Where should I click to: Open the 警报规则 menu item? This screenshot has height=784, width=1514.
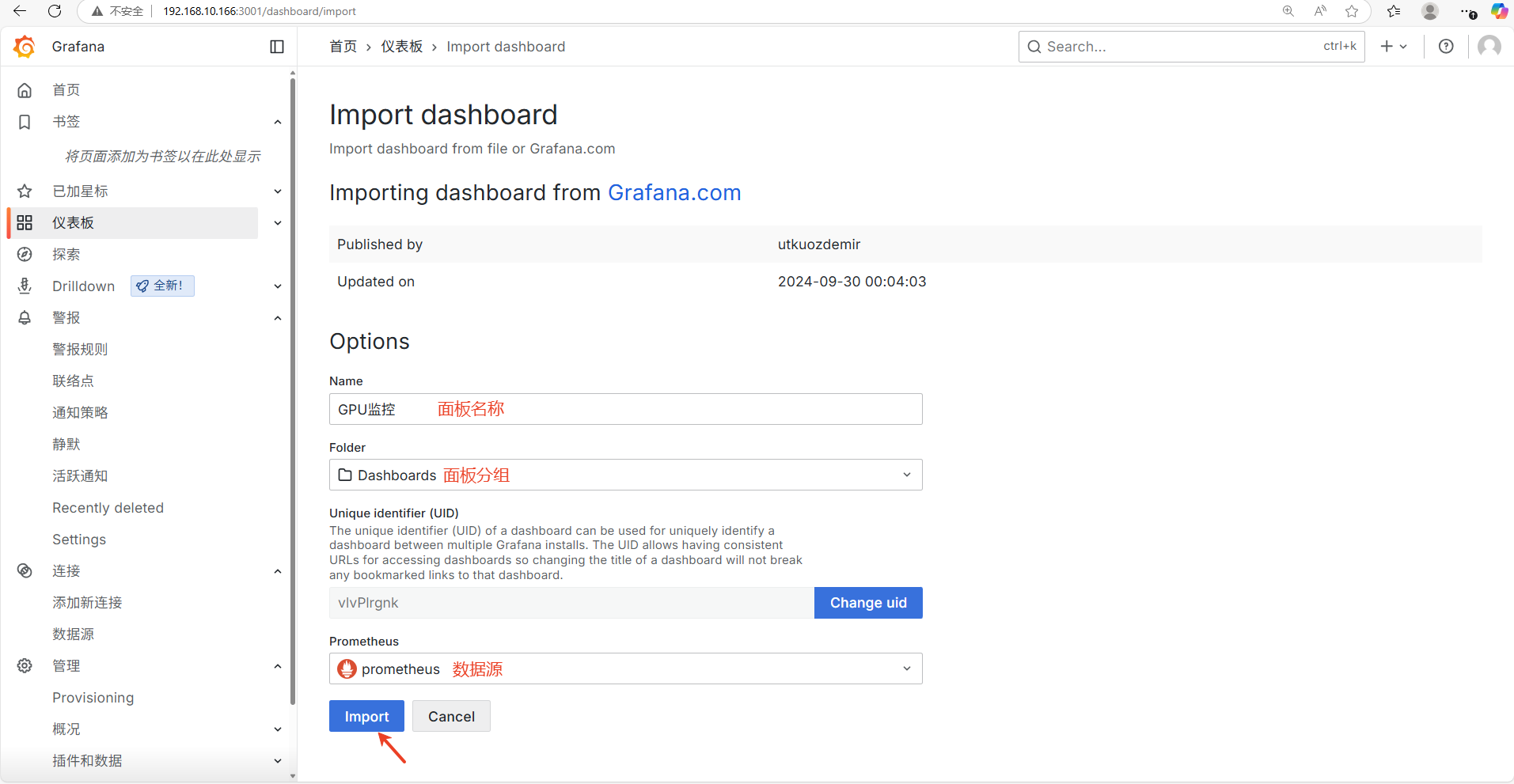click(x=80, y=350)
